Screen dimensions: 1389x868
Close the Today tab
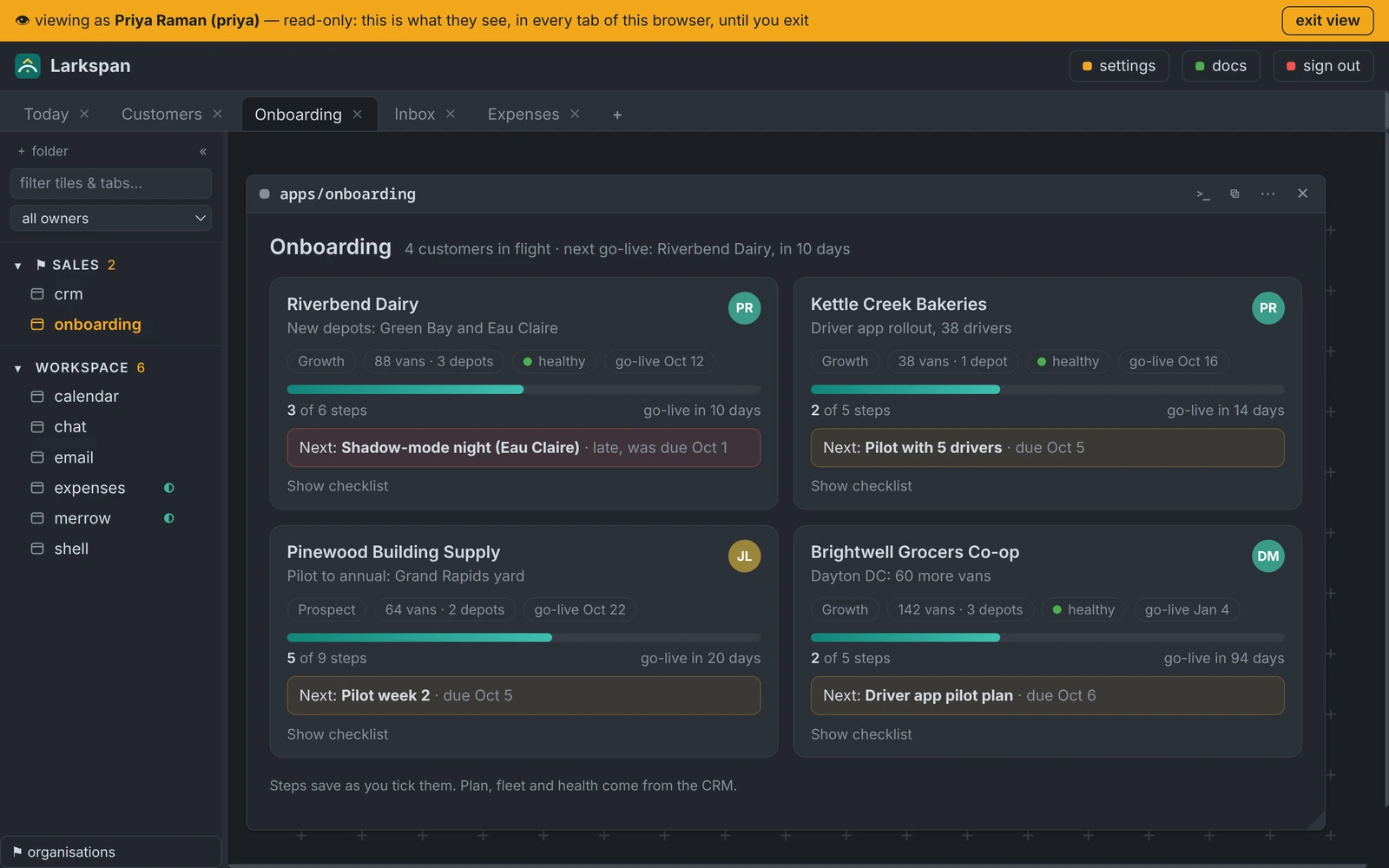point(84,114)
